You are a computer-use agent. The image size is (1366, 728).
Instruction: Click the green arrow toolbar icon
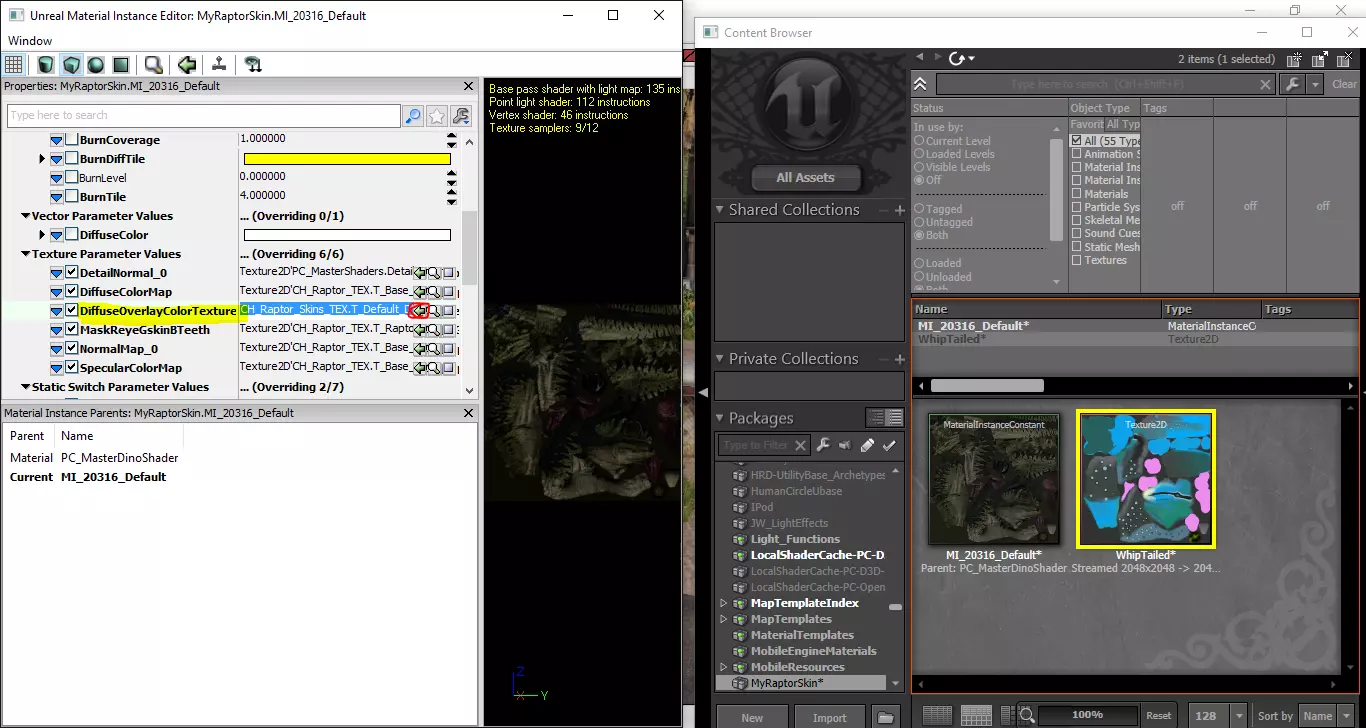[x=187, y=65]
